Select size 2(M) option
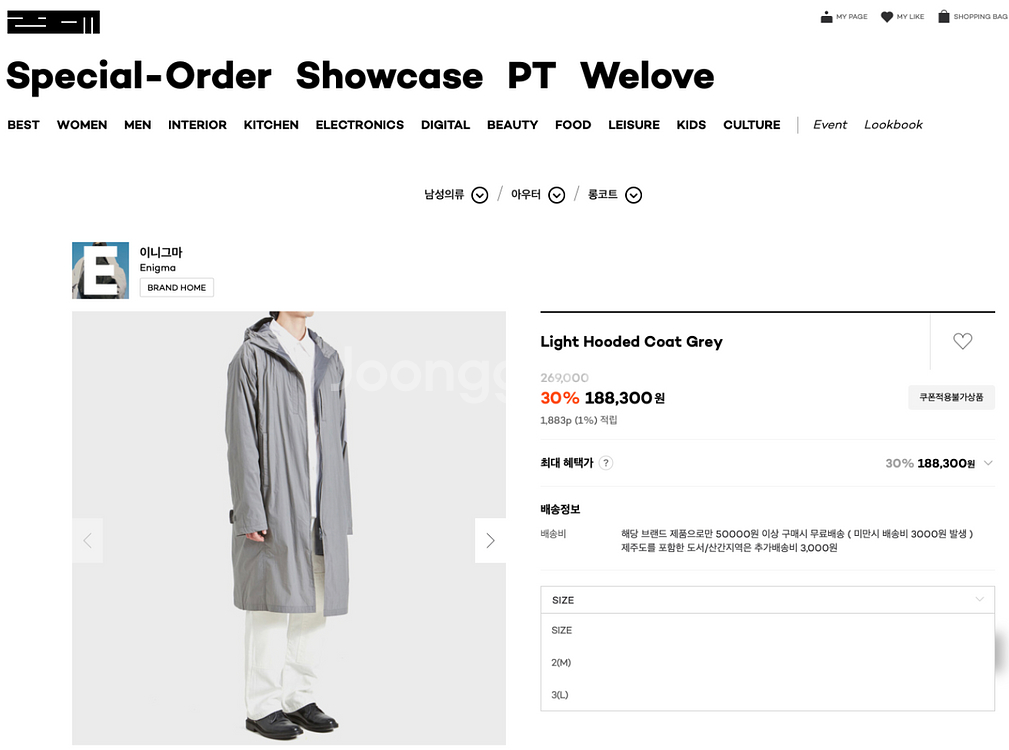The height and width of the screenshot is (750, 1009). [561, 662]
